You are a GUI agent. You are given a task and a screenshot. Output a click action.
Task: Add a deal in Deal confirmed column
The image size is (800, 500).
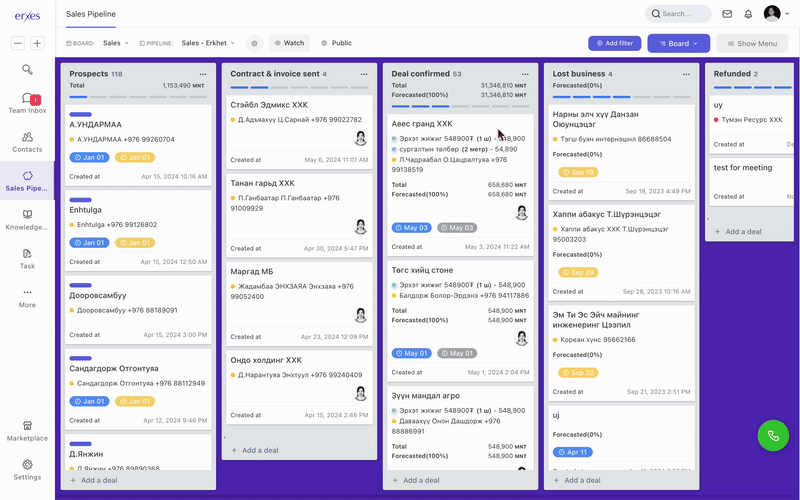coord(416,480)
